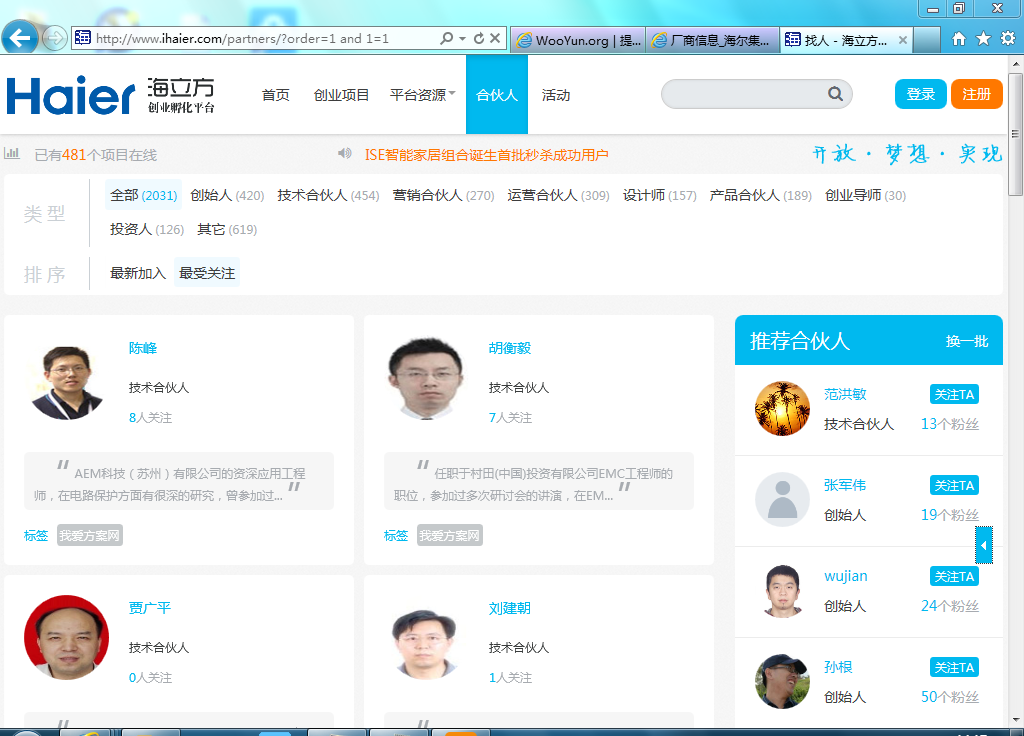Open the browser home icon
Viewport: 1024px width, 736px height.
[959, 39]
